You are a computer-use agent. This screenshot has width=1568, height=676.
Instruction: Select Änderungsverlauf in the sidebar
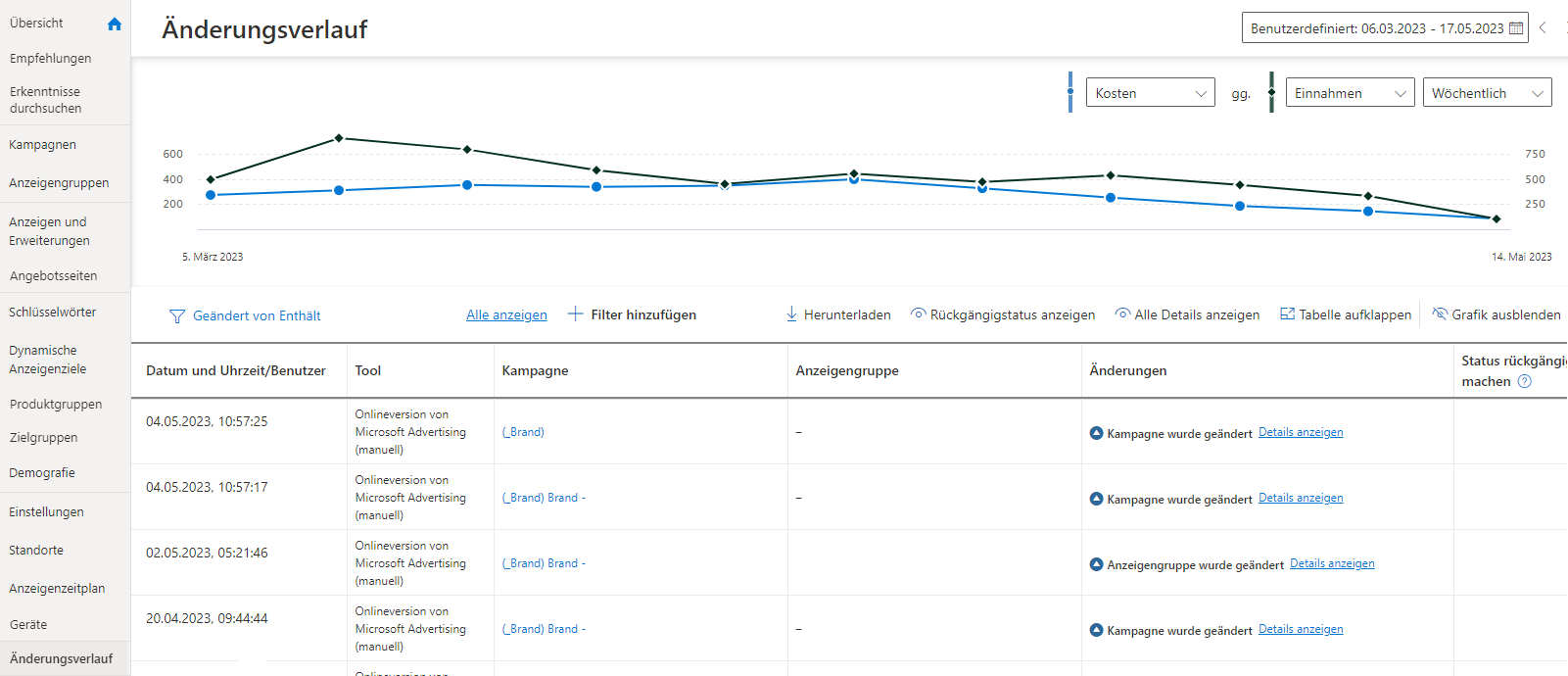tap(62, 659)
